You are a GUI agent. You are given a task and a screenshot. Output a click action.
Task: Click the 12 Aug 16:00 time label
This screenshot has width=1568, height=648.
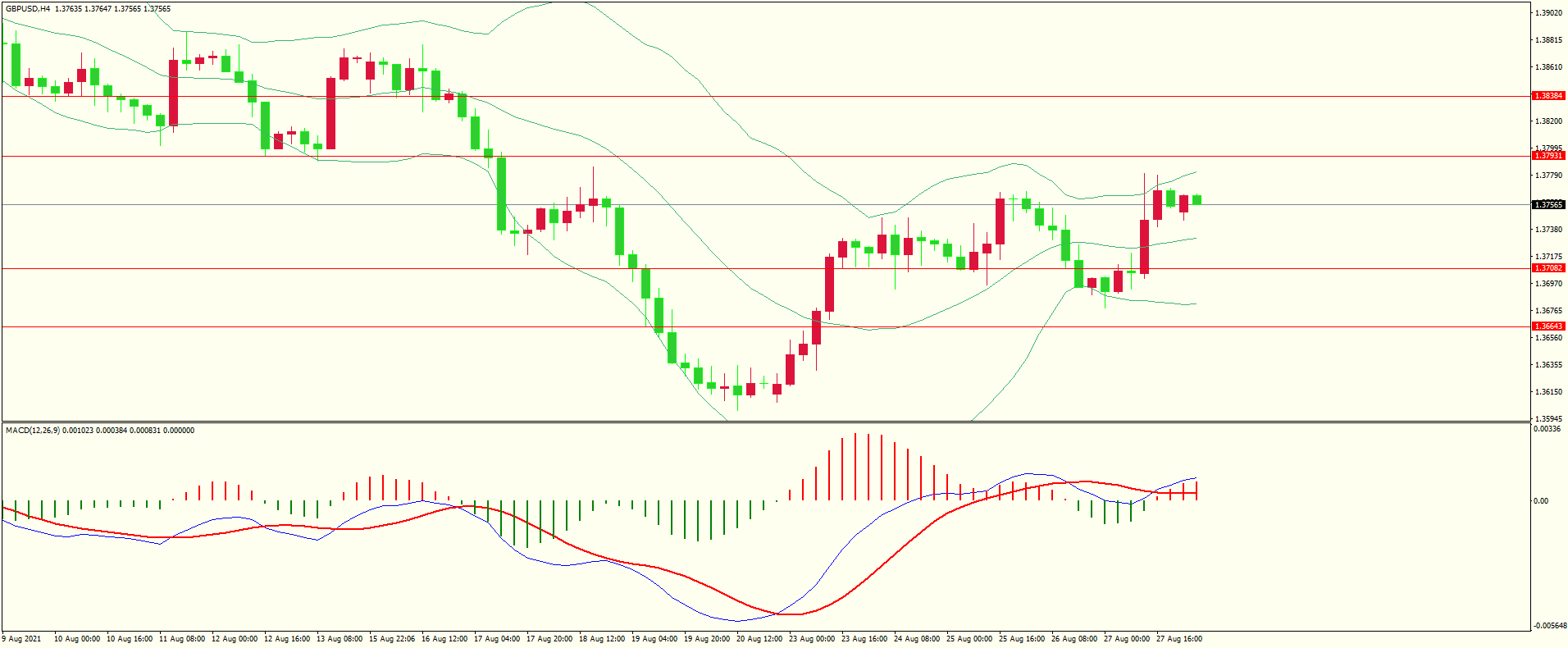pos(287,639)
